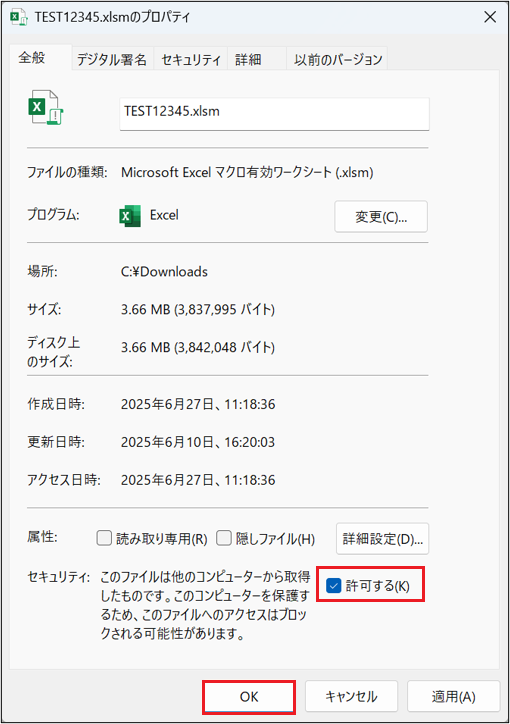Open 詳細設定(D)... attributes settings

[x=382, y=538]
